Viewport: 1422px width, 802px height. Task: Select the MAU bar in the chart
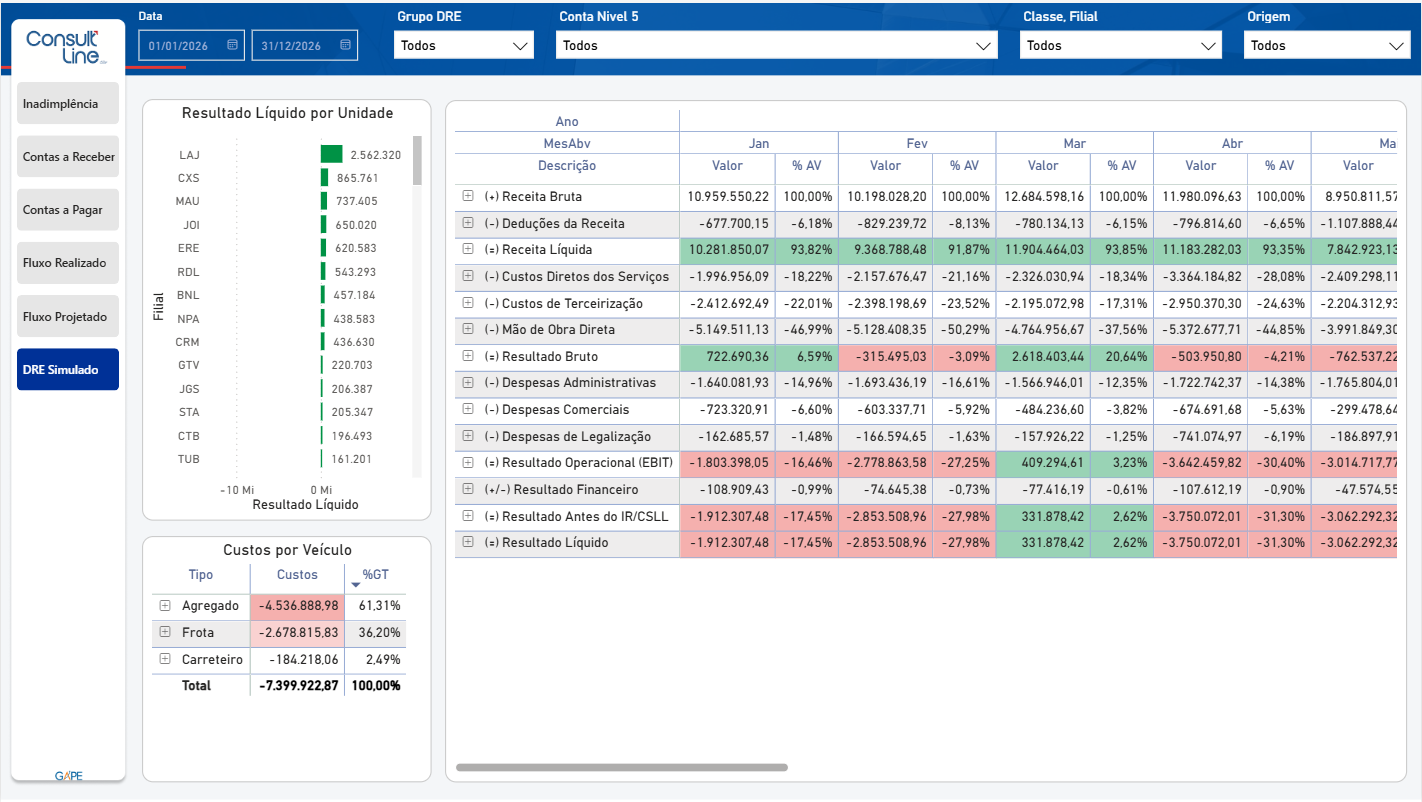pos(323,200)
